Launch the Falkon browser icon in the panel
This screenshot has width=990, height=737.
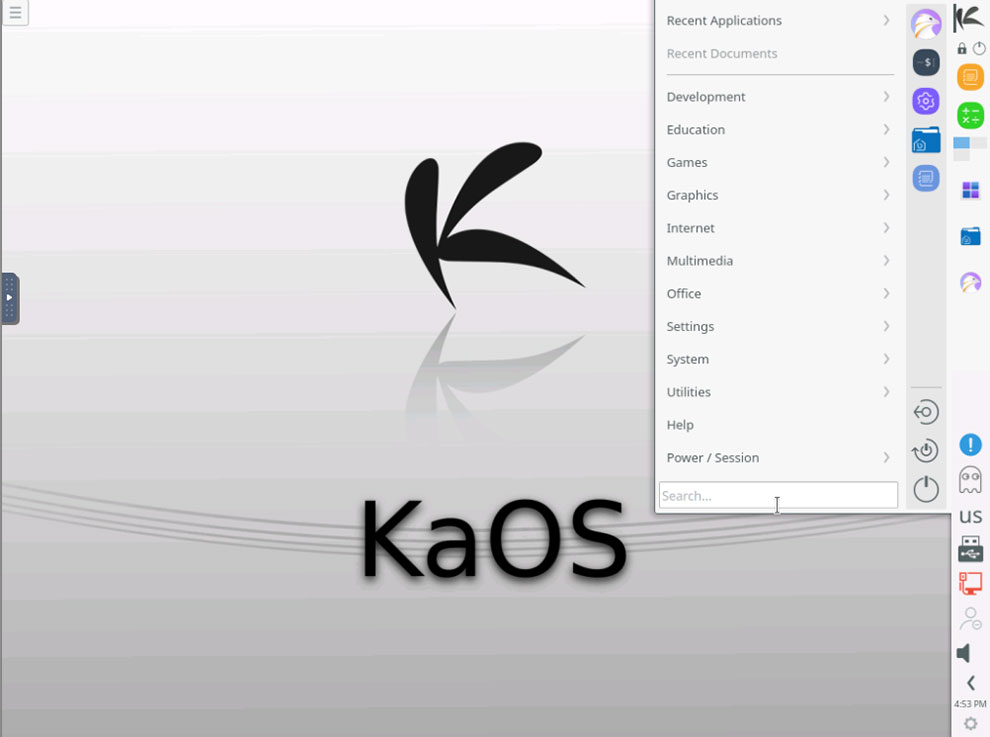click(x=970, y=282)
